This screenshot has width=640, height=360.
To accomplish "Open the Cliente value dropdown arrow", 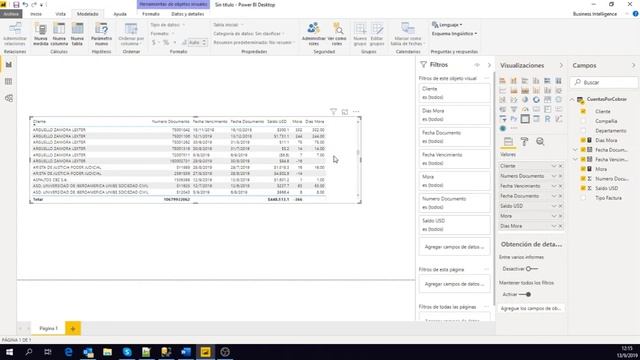I will (x=554, y=166).
